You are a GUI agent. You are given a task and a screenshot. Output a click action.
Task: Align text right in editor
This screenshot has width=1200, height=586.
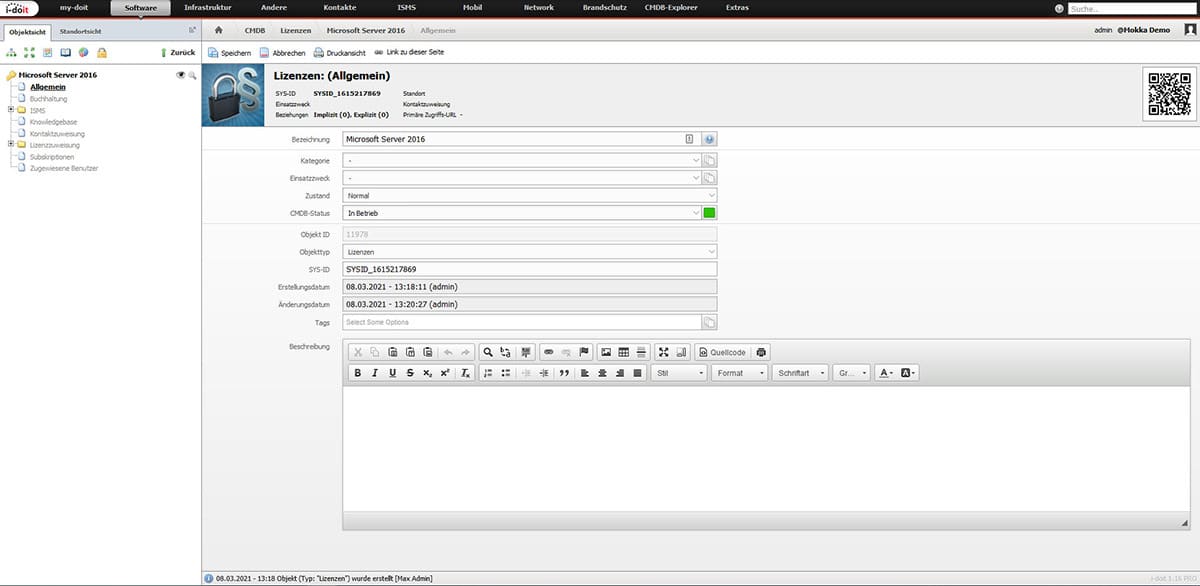[x=620, y=373]
